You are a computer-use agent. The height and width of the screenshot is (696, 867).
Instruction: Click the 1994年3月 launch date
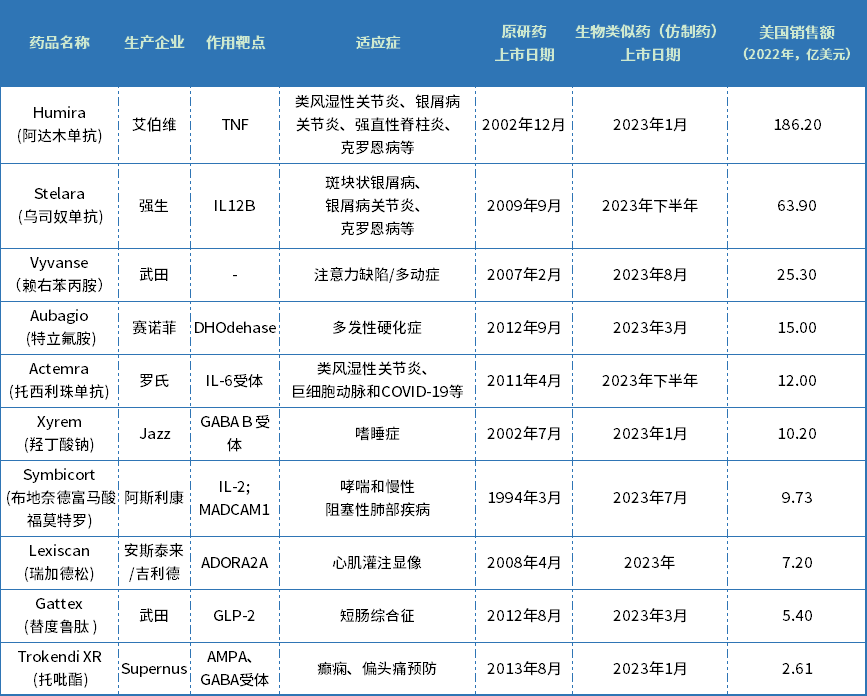point(524,498)
